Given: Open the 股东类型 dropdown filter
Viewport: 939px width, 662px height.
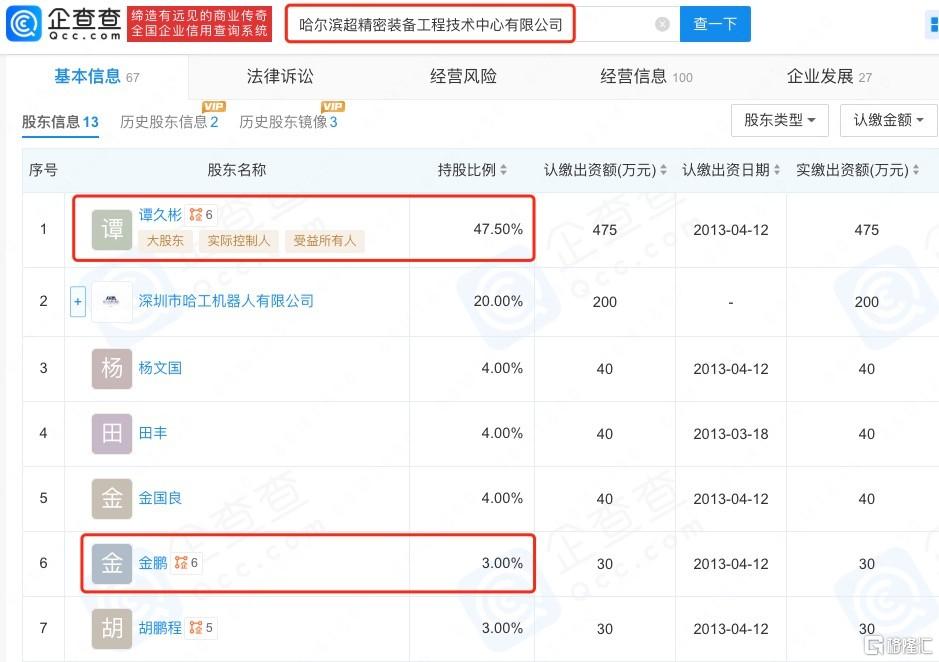Looking at the screenshot, I should [779, 120].
